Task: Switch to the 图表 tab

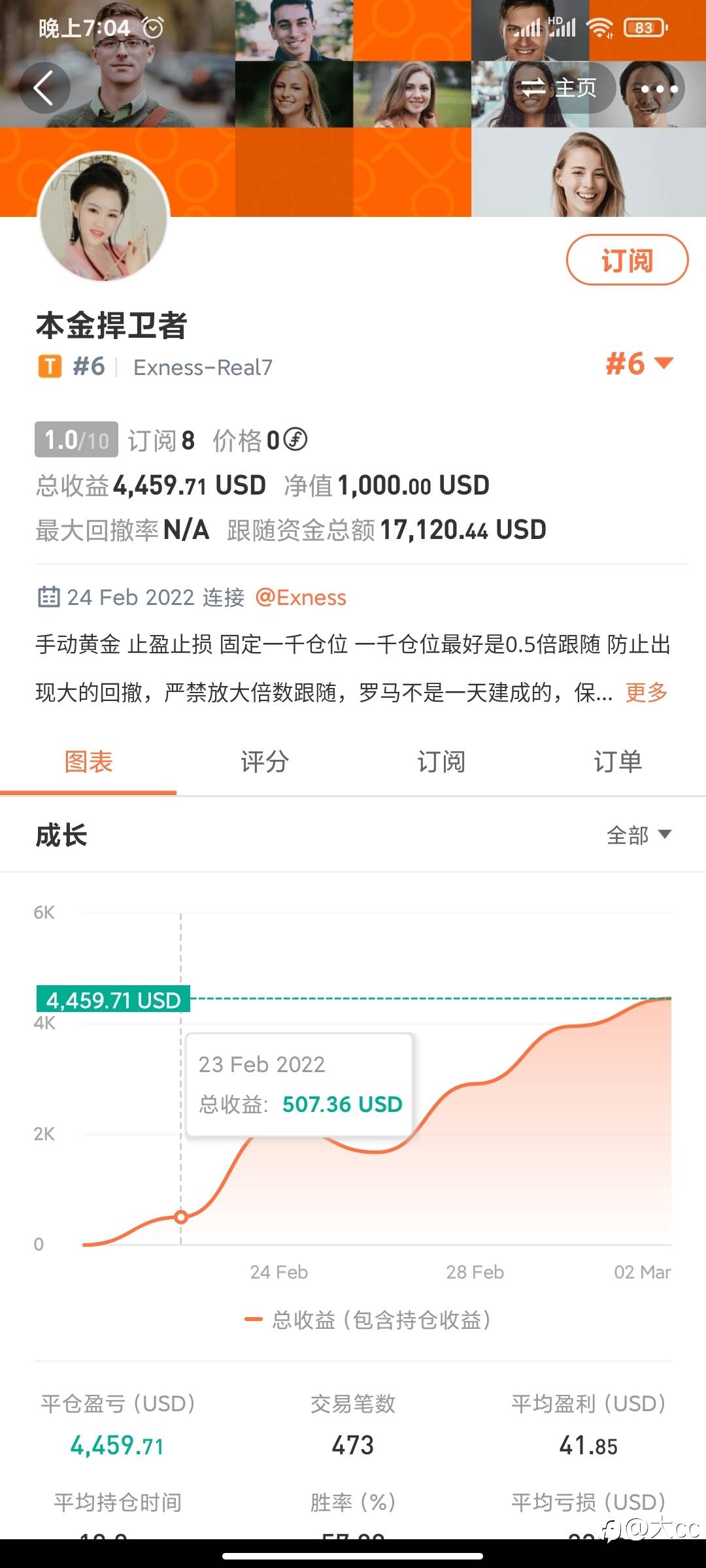Action: tap(88, 762)
